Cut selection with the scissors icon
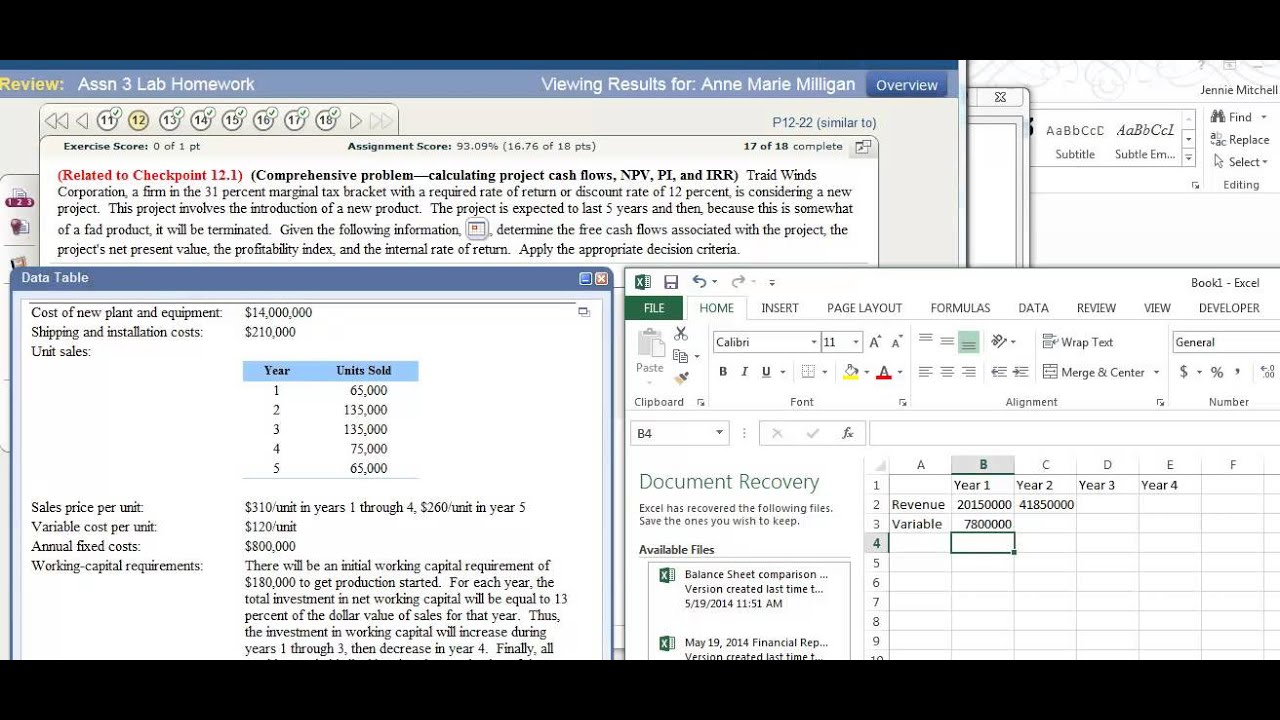 point(681,334)
